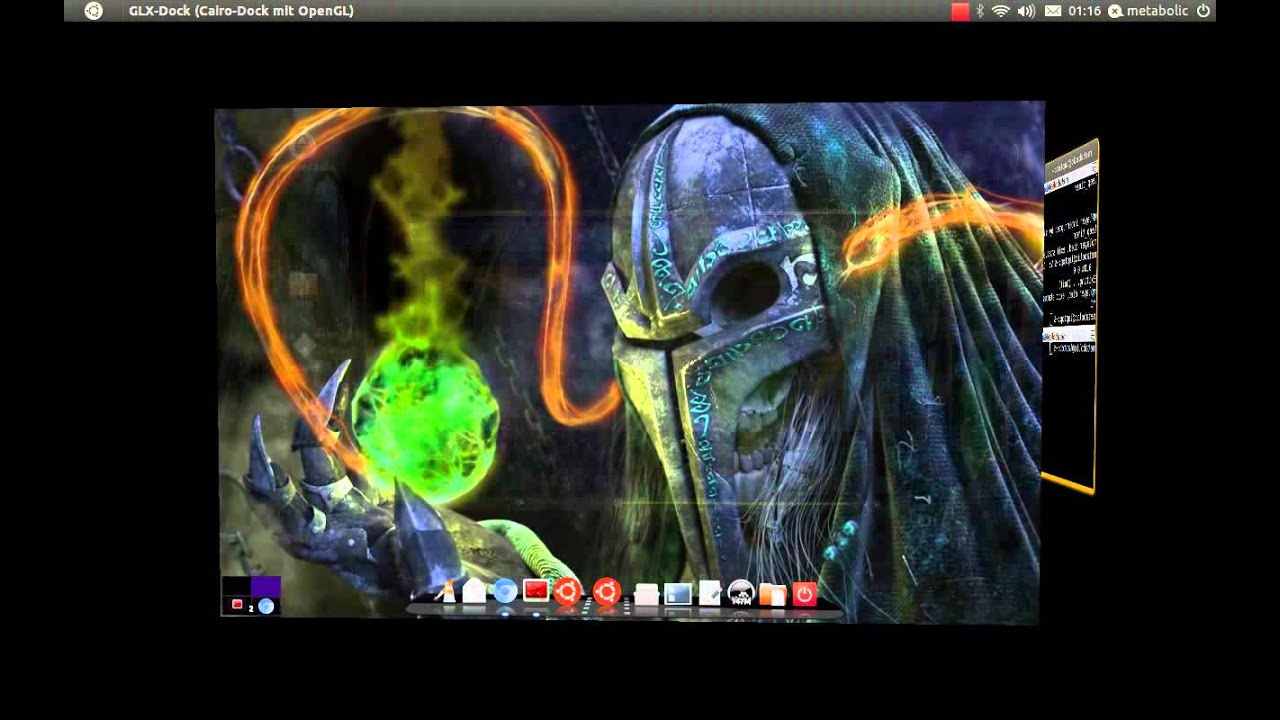Switch to the purple workspace in switcher
Viewport: 1280px width, 720px height.
tap(266, 586)
